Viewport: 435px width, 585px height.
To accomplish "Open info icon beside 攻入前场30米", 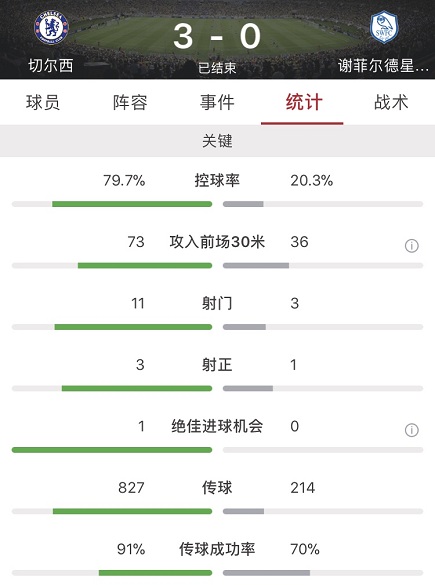I will [x=411, y=246].
